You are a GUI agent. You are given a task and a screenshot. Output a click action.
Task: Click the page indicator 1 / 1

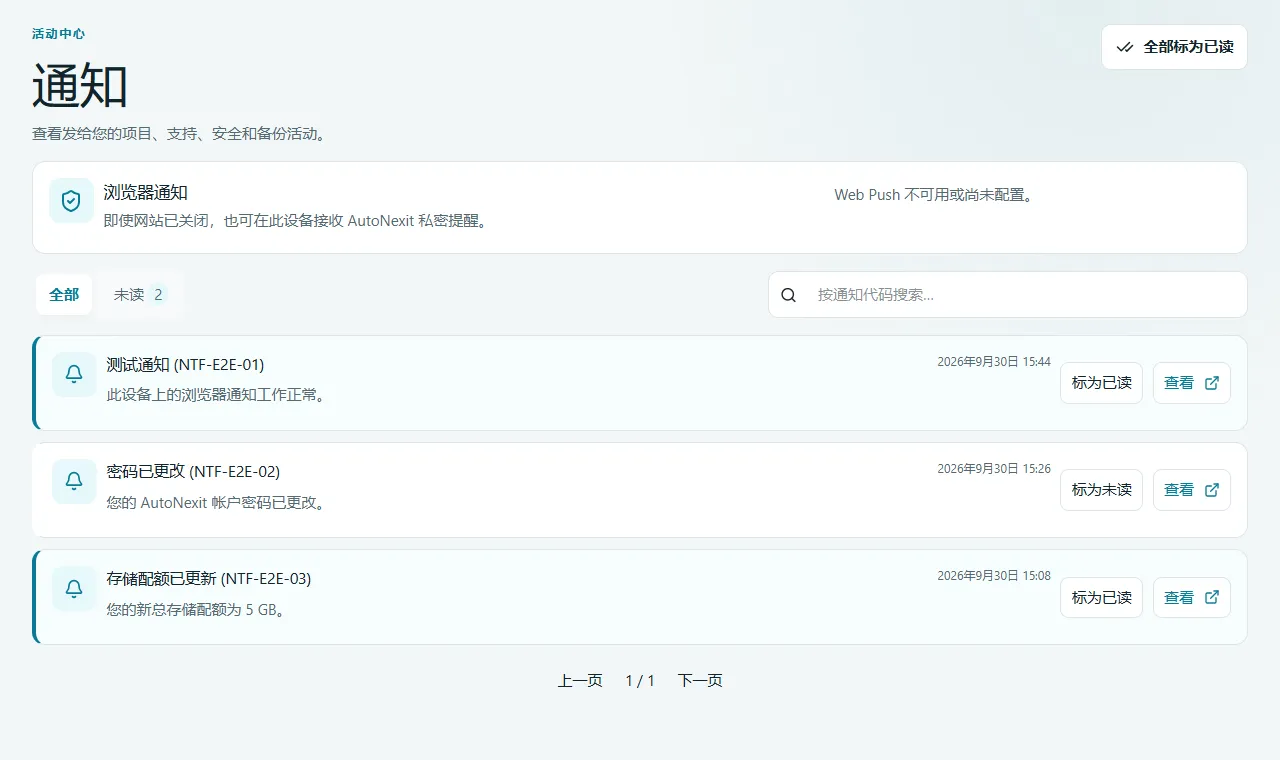[x=640, y=681]
